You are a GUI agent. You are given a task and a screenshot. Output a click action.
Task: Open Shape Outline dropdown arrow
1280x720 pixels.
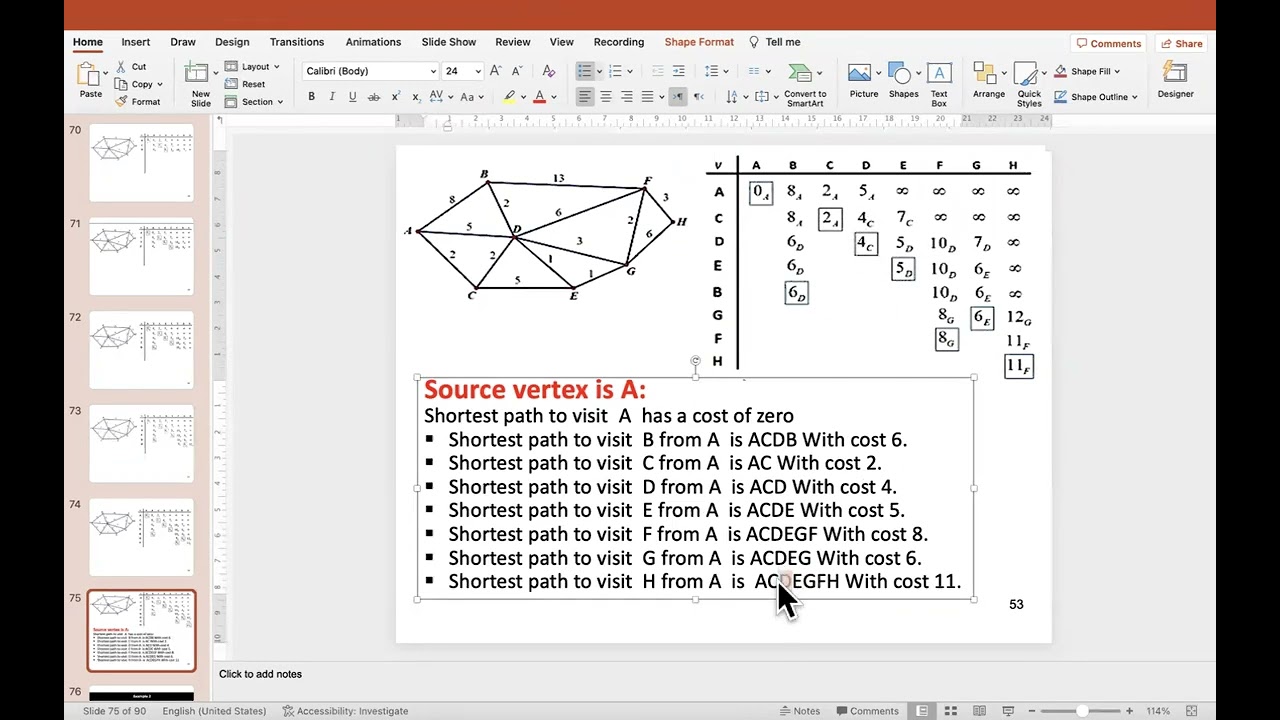(1134, 97)
